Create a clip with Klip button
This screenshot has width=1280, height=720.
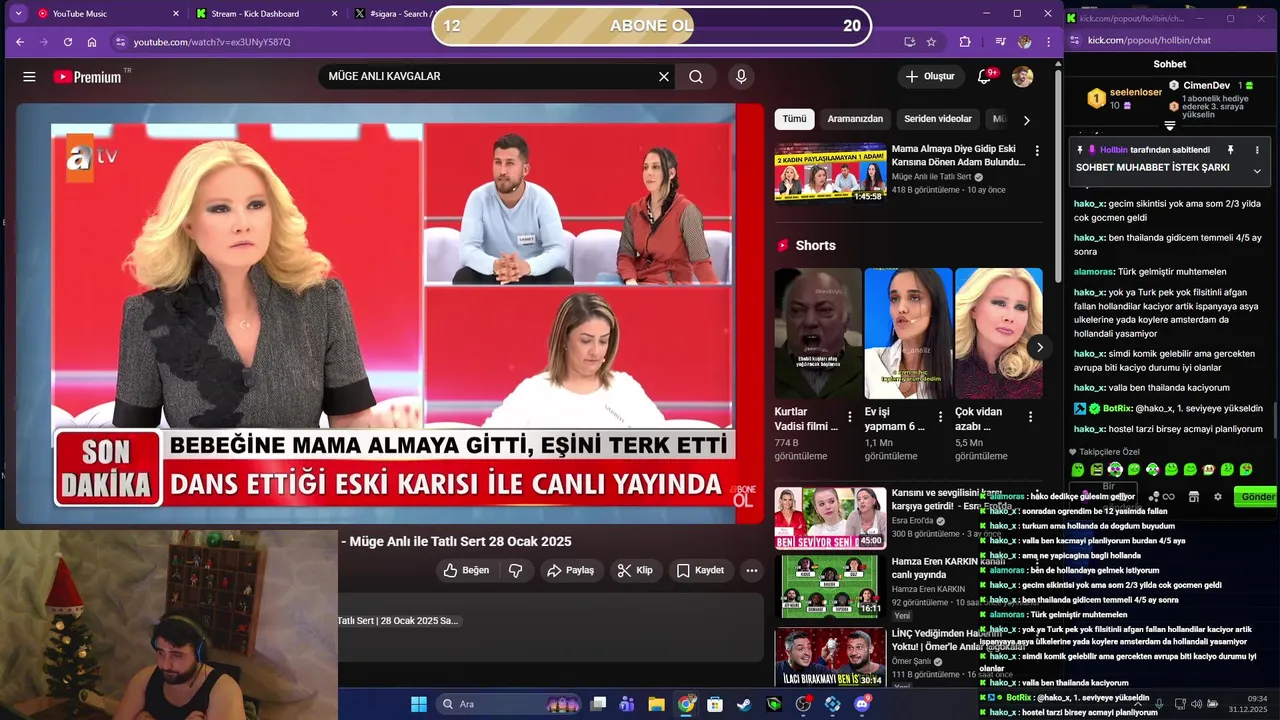point(635,570)
